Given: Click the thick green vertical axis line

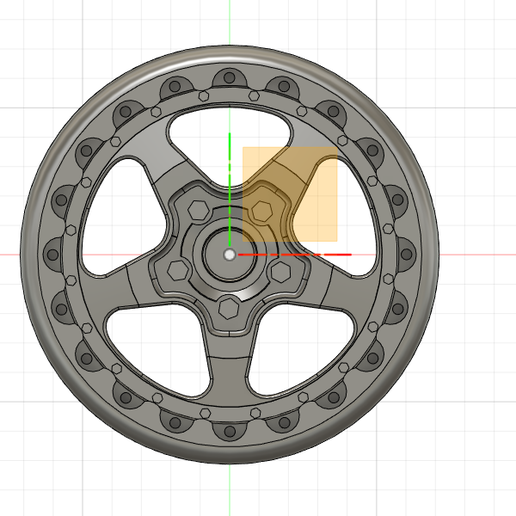Looking at the screenshot, I should (x=230, y=190).
